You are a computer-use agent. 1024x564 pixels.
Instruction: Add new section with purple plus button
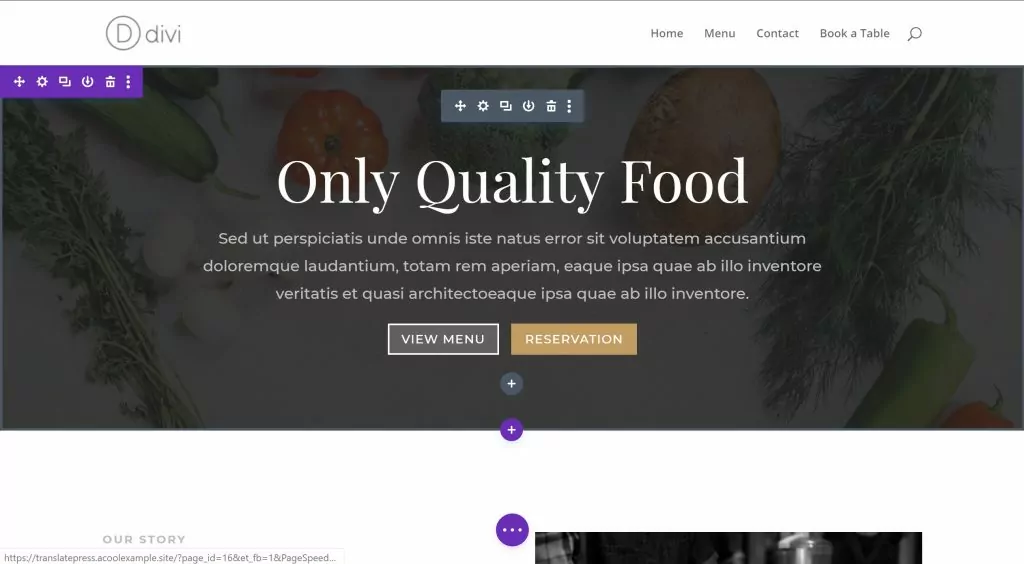pyautogui.click(x=511, y=430)
